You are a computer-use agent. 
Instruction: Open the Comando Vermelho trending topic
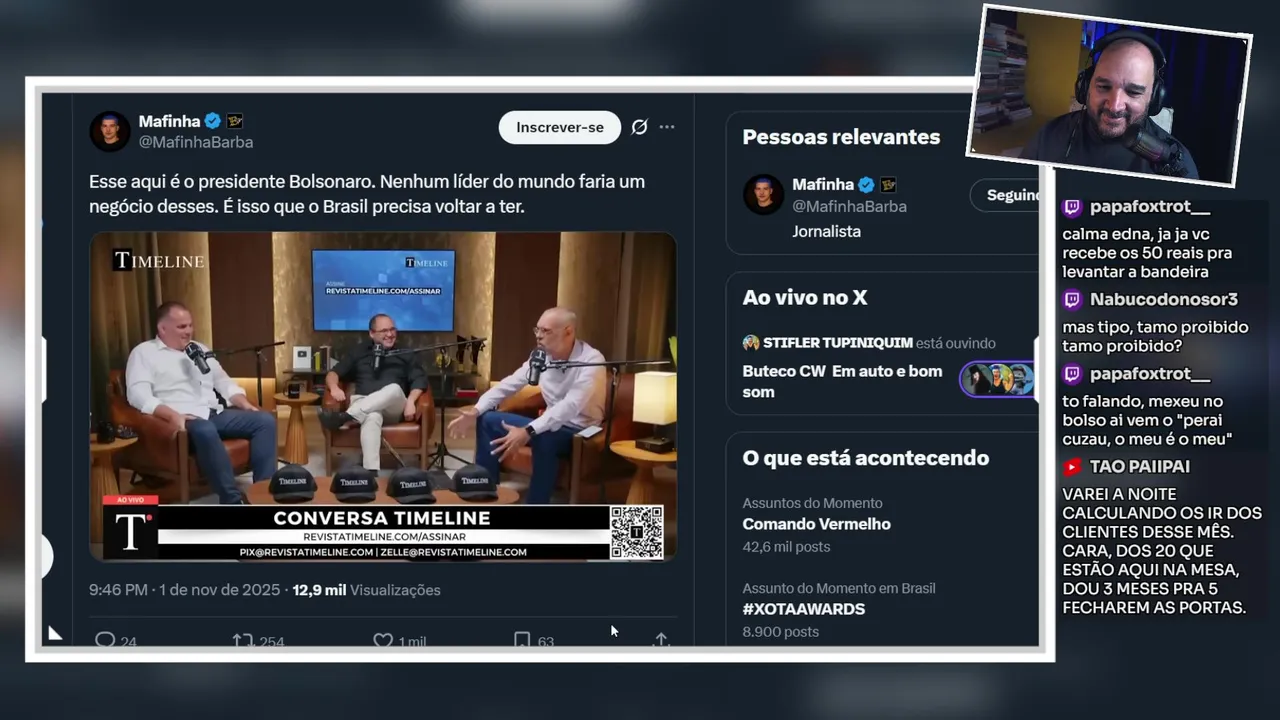point(816,524)
